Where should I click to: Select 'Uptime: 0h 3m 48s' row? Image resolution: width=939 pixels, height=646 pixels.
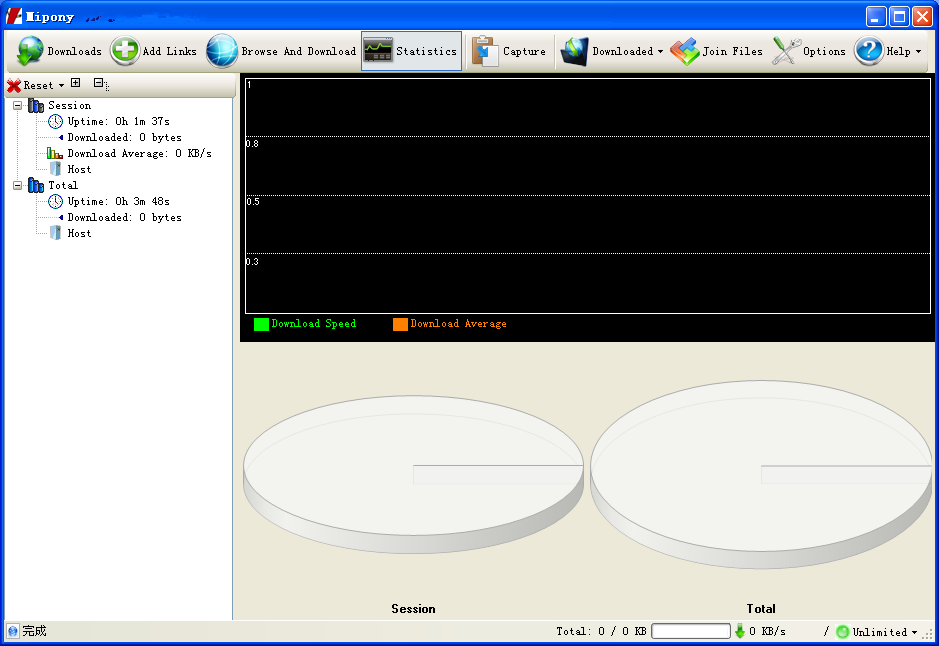119,202
